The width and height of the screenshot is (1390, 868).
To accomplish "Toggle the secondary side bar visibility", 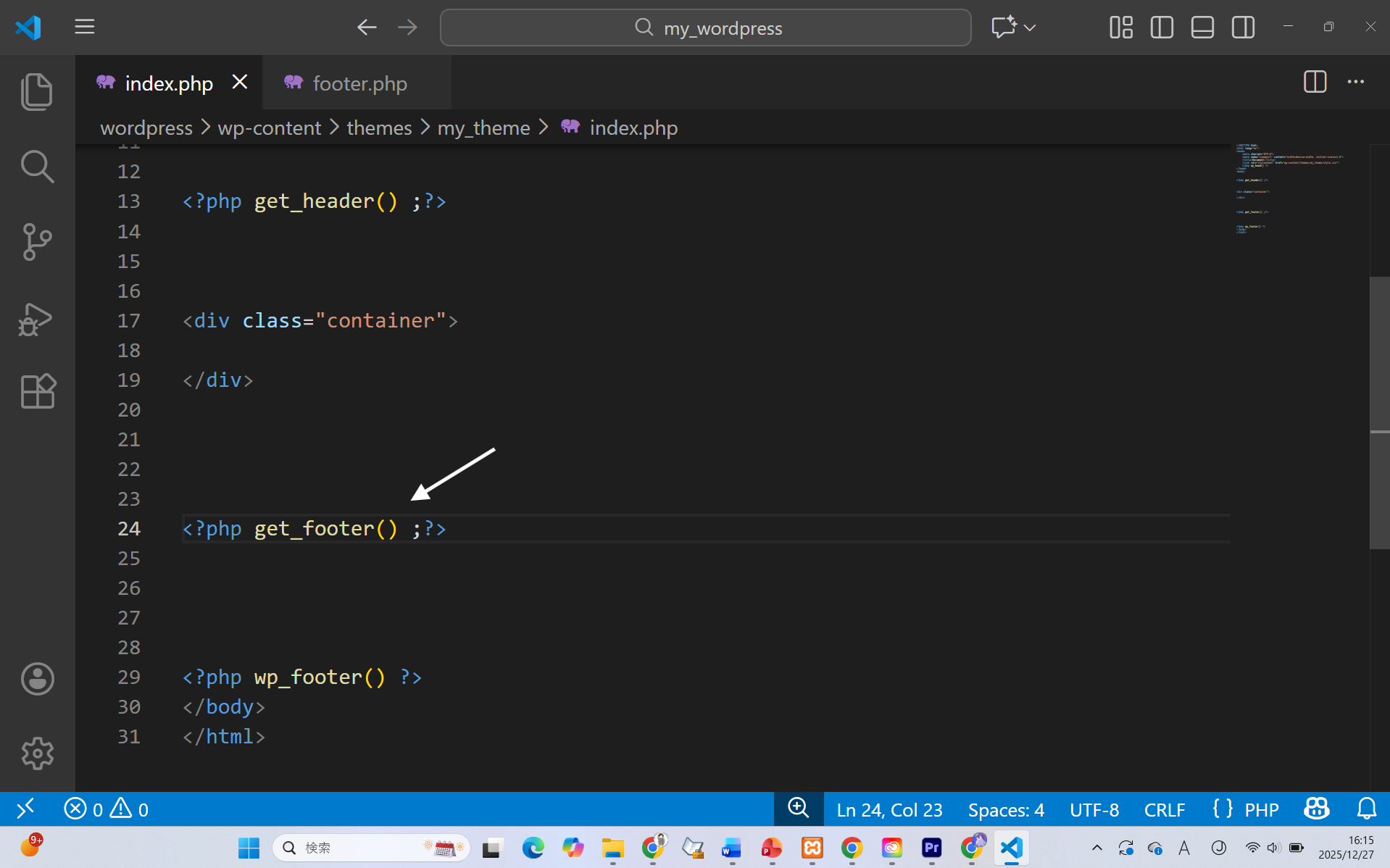I will (x=1243, y=28).
